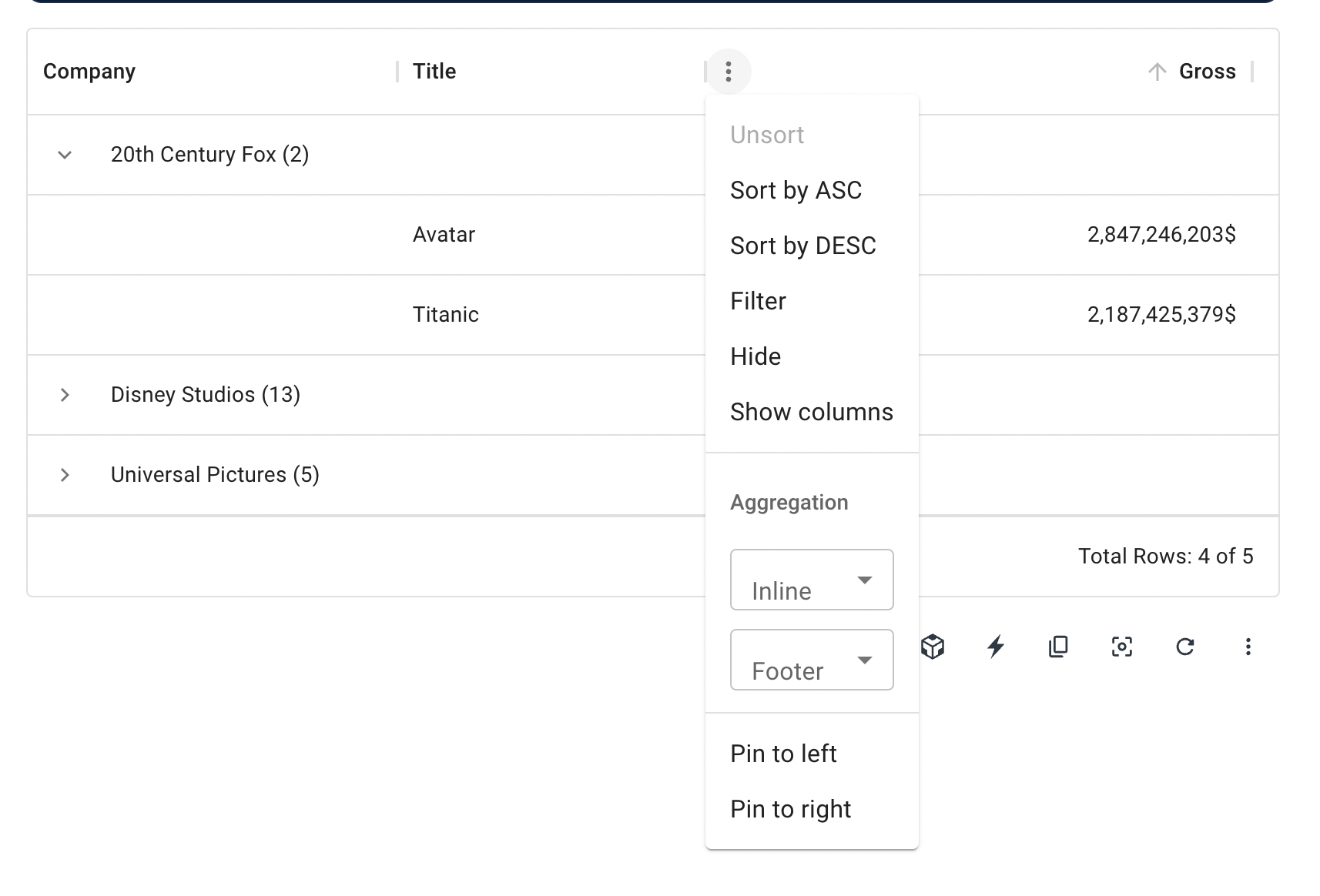Click the Gross column sort arrow icon
Screen dimensions: 1320x896
(x=1157, y=72)
